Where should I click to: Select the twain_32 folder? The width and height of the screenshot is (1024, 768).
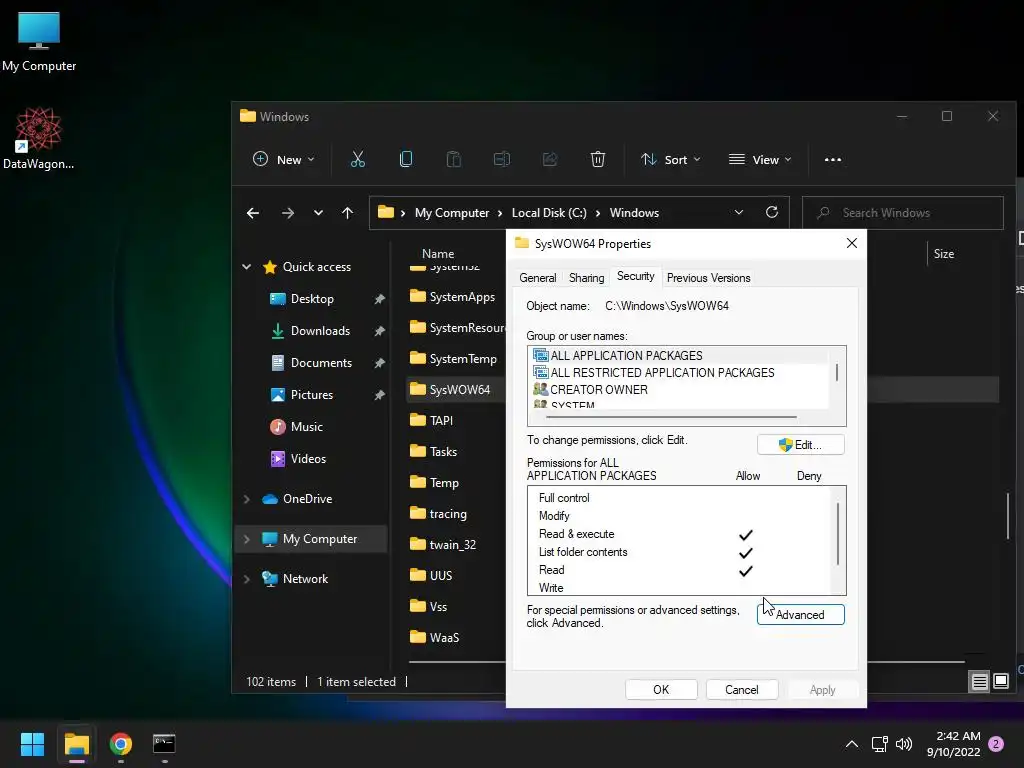pos(443,545)
